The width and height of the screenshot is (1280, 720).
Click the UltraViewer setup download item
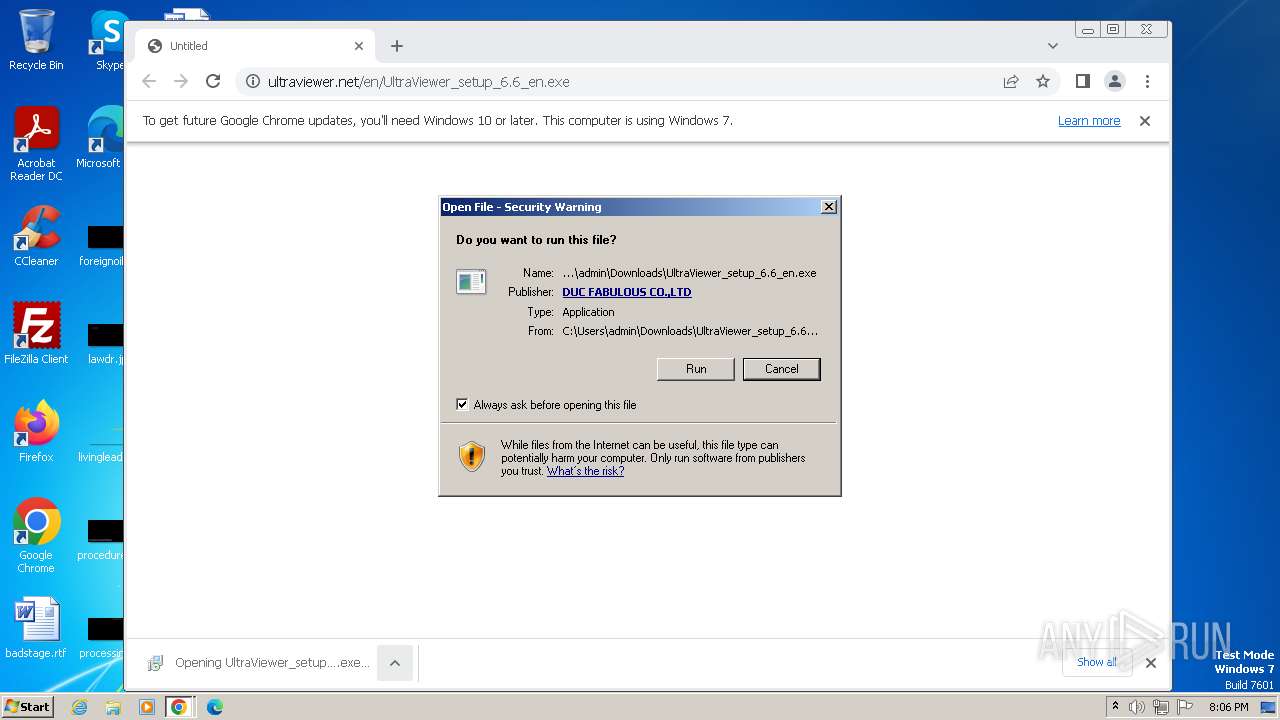tap(258, 663)
